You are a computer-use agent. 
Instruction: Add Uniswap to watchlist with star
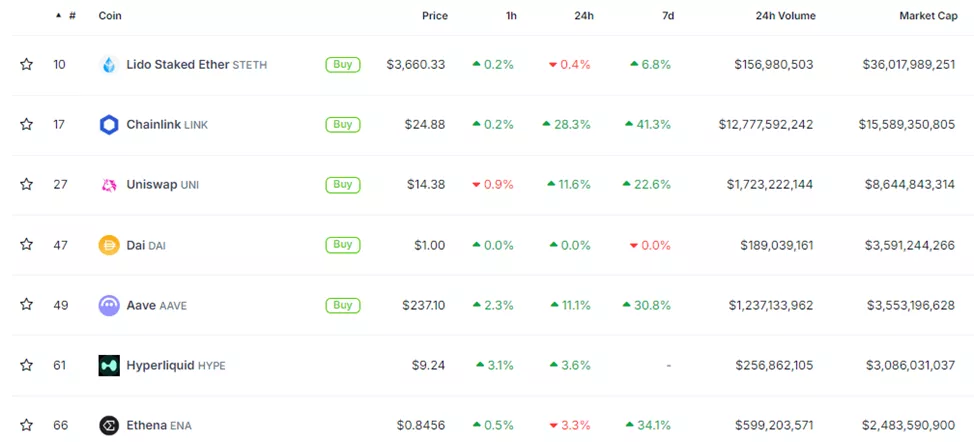(27, 185)
